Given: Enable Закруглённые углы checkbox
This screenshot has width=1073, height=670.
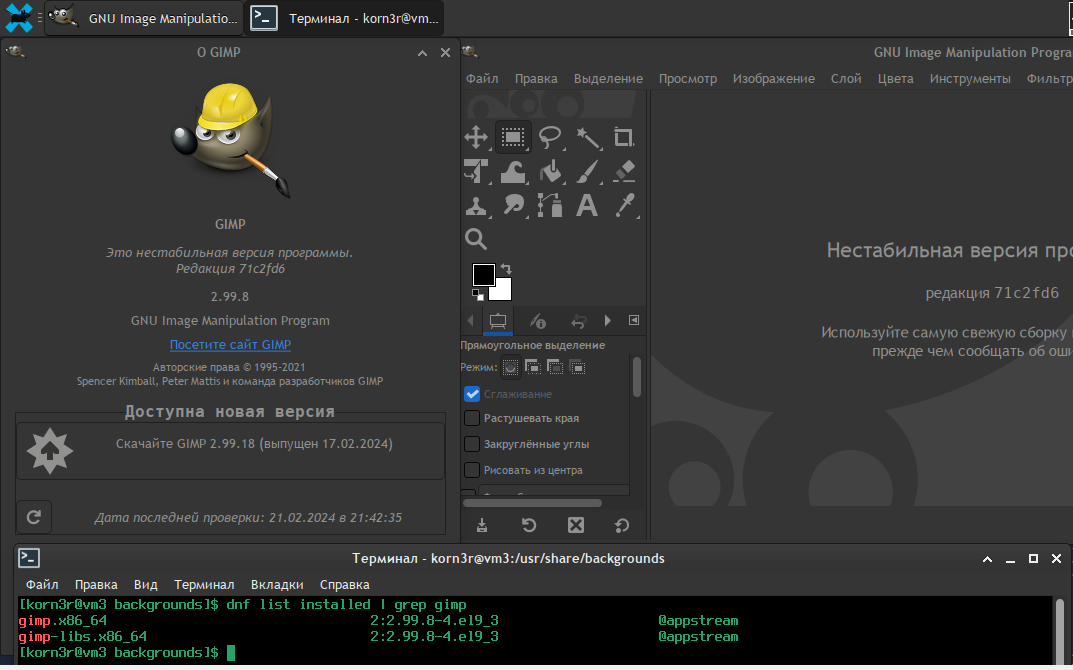Looking at the screenshot, I should (x=472, y=444).
